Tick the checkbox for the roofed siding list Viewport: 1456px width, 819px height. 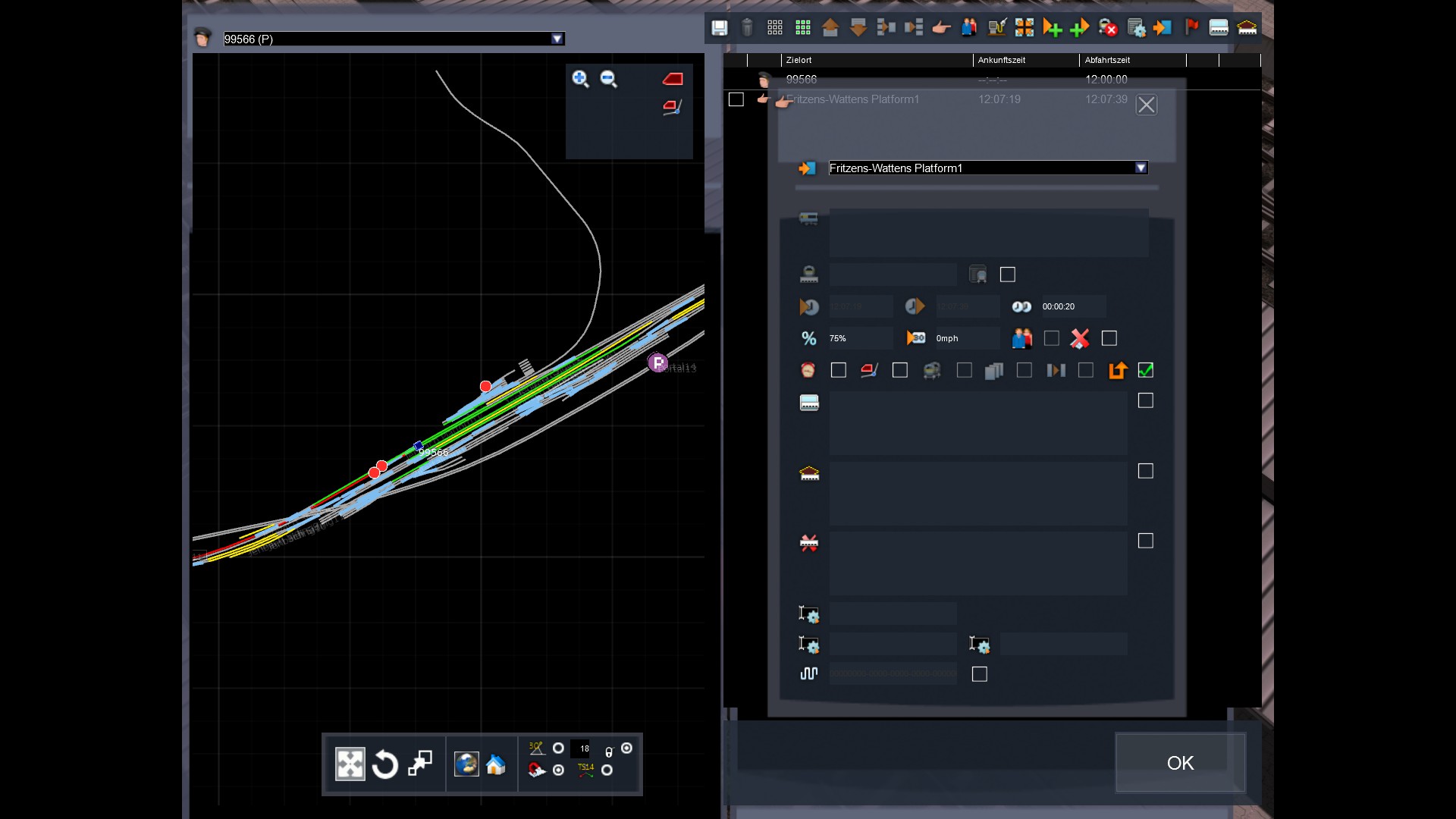1146,471
